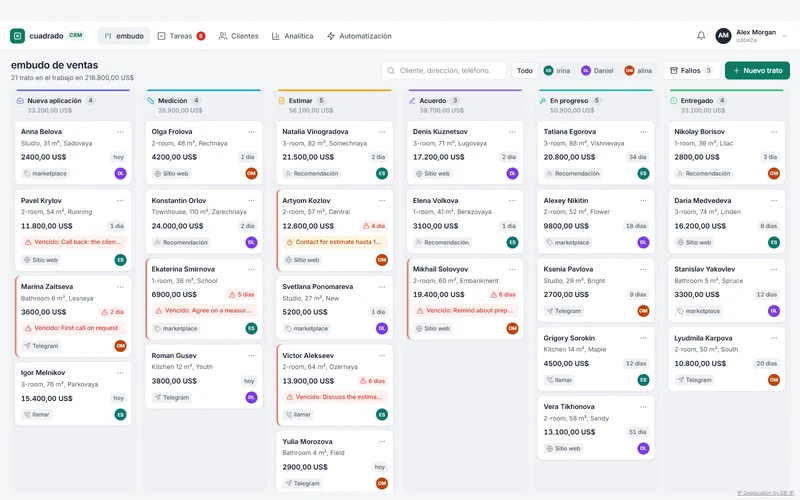Screen dimensions: 800x500
Task: Open the 'First call on request' overdue alert
Action: click(x=73, y=328)
